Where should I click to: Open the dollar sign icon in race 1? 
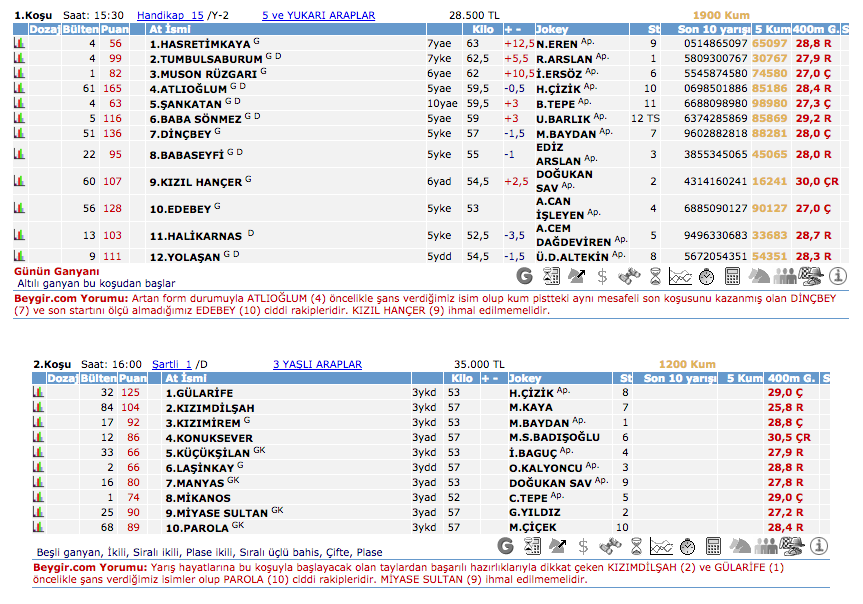tap(602, 276)
